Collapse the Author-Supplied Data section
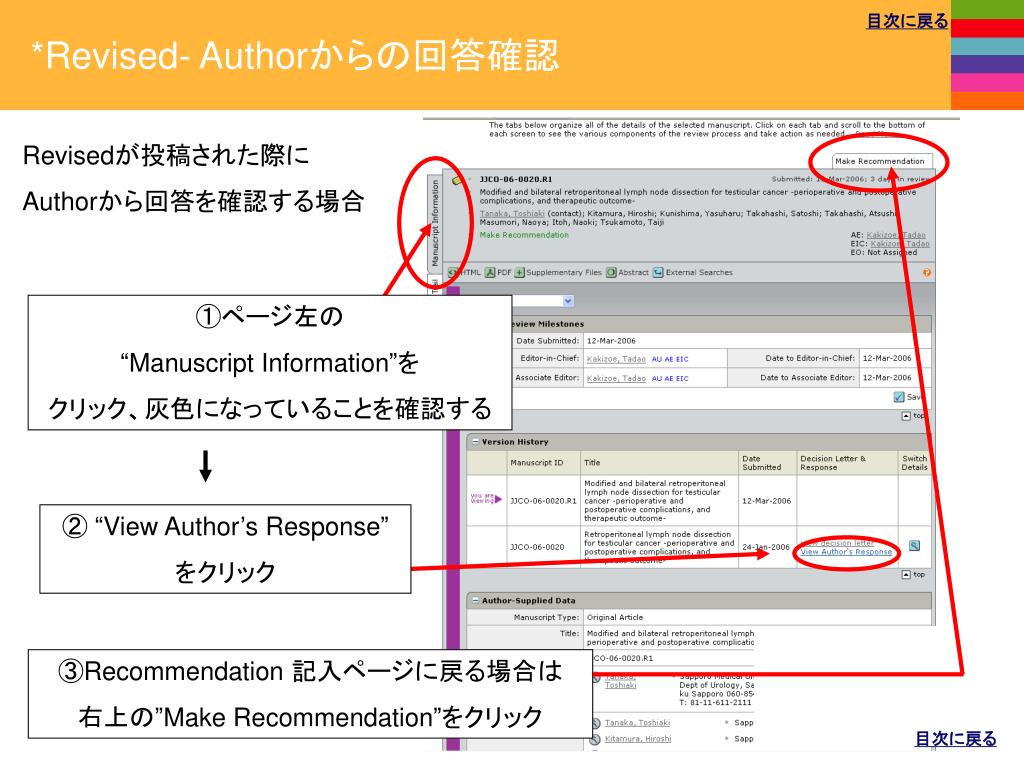 tap(475, 601)
